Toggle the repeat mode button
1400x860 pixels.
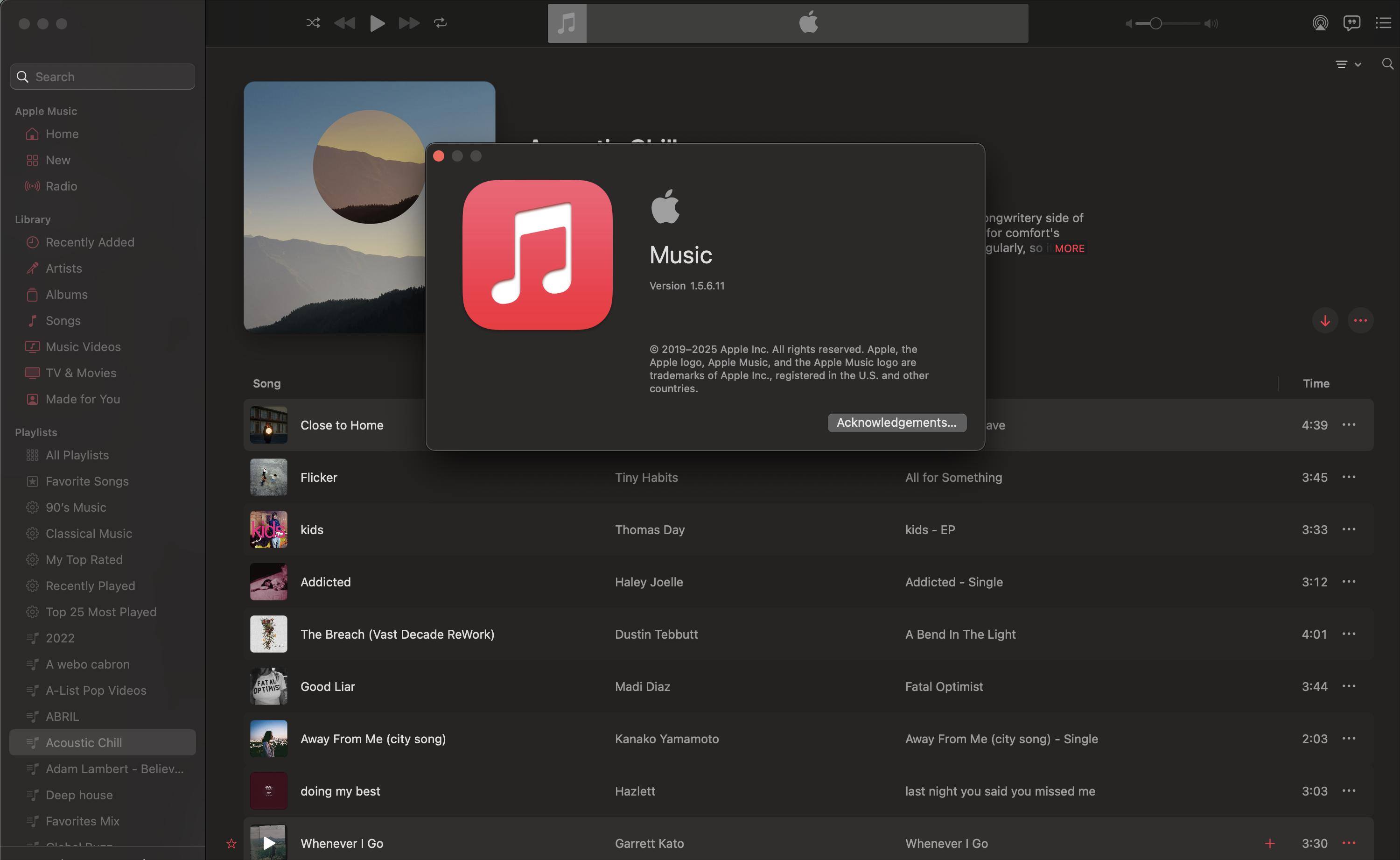click(x=441, y=23)
